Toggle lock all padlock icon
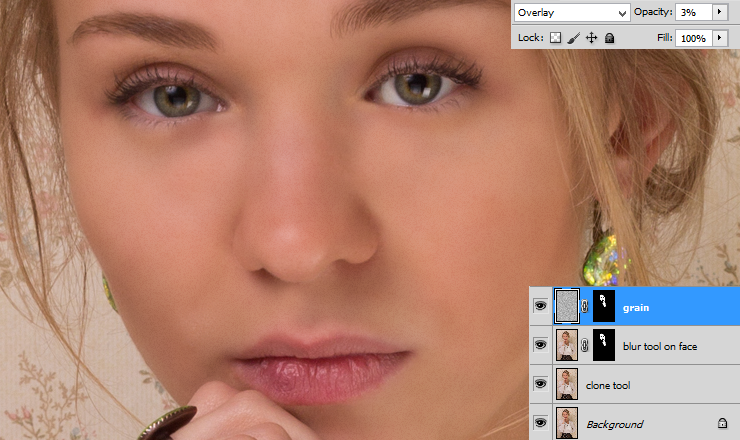The width and height of the screenshot is (740, 440). click(x=609, y=38)
